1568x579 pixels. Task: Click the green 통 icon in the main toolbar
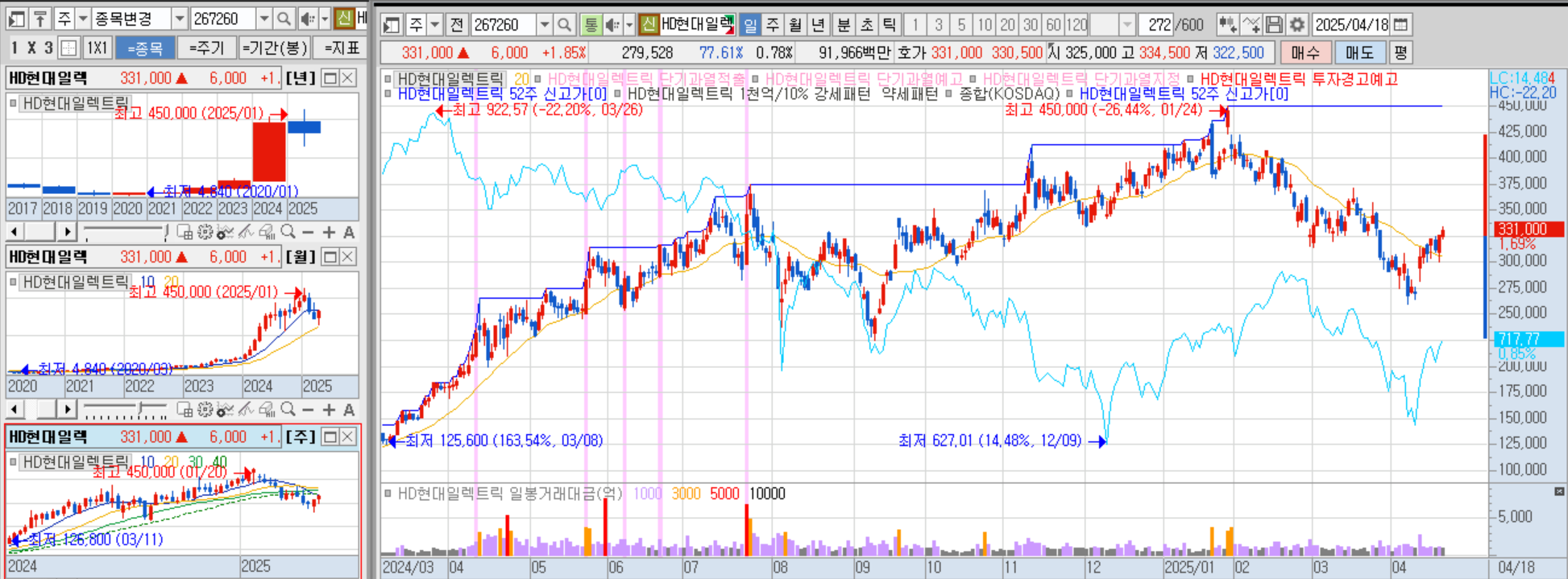pyautogui.click(x=591, y=25)
